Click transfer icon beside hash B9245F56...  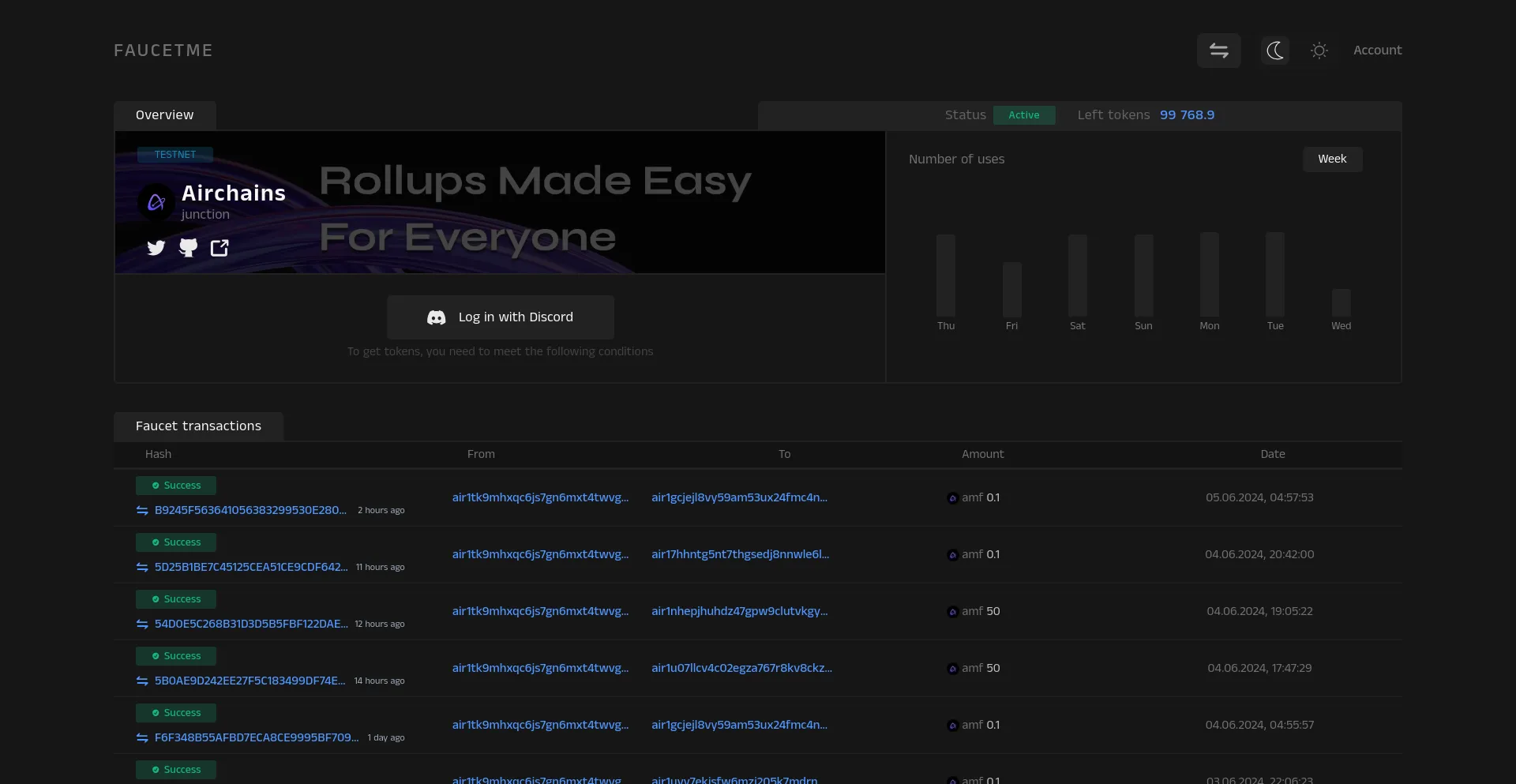click(x=142, y=511)
